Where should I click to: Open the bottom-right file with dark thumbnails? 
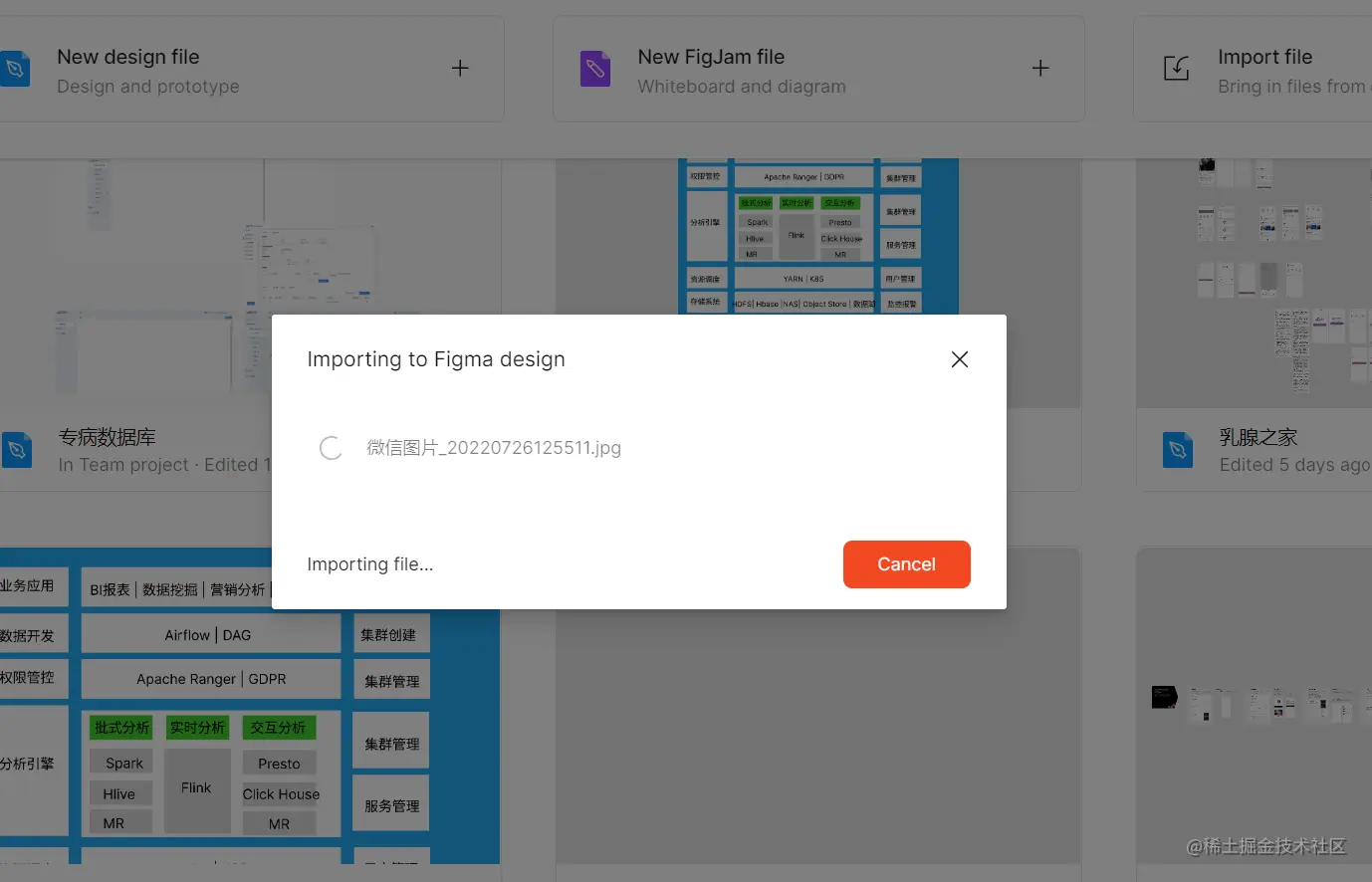pos(1255,705)
